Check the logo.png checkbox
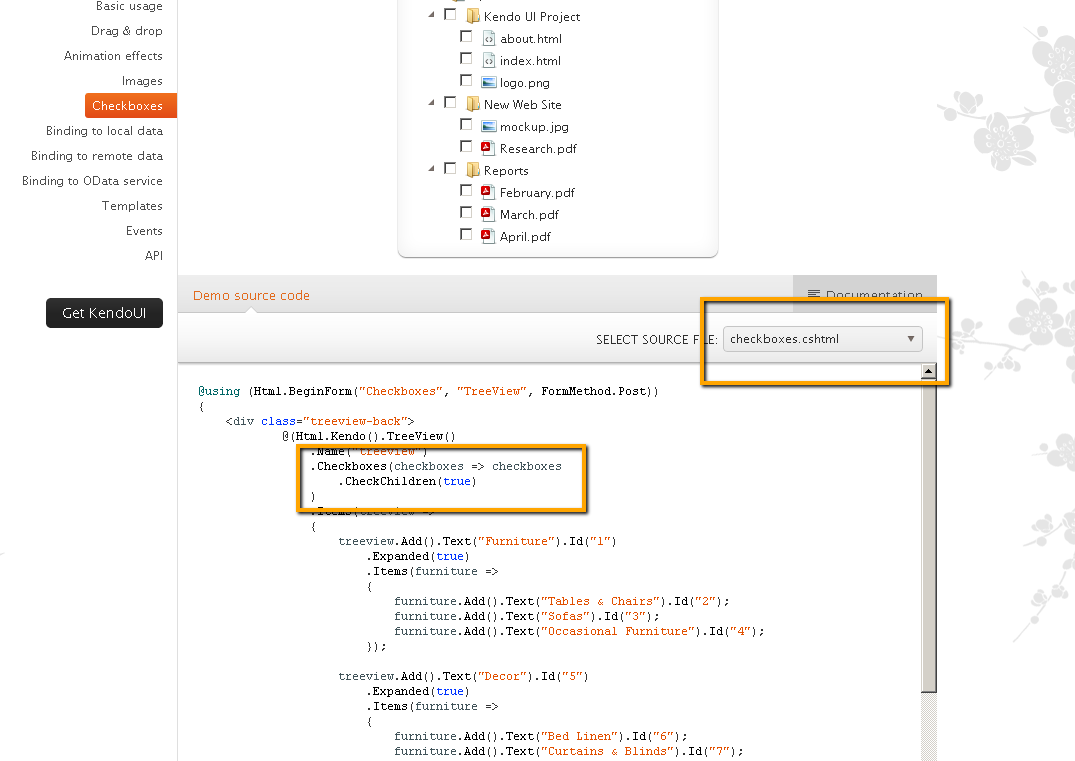1075x761 pixels. (466, 80)
